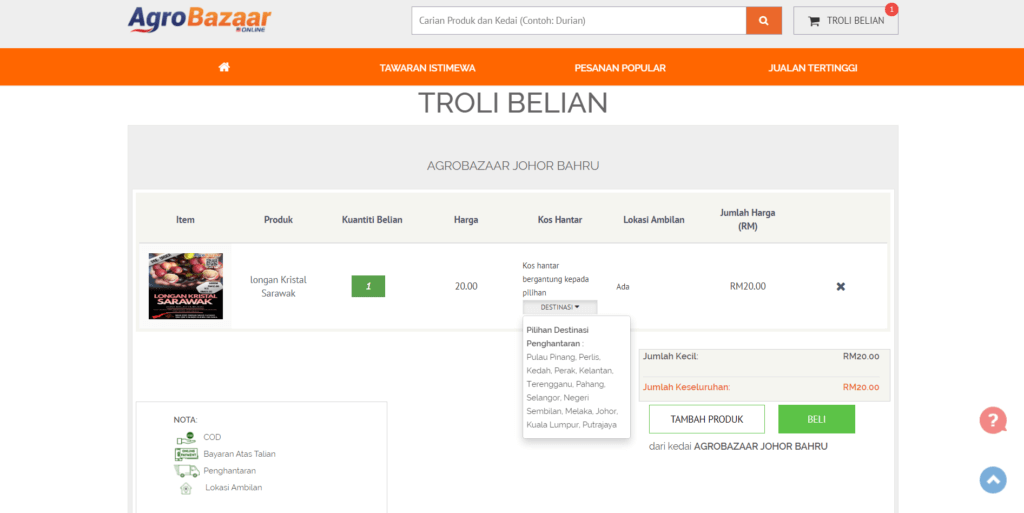Click the Tambah Produk button
The width and height of the screenshot is (1024, 513).
coord(707,419)
